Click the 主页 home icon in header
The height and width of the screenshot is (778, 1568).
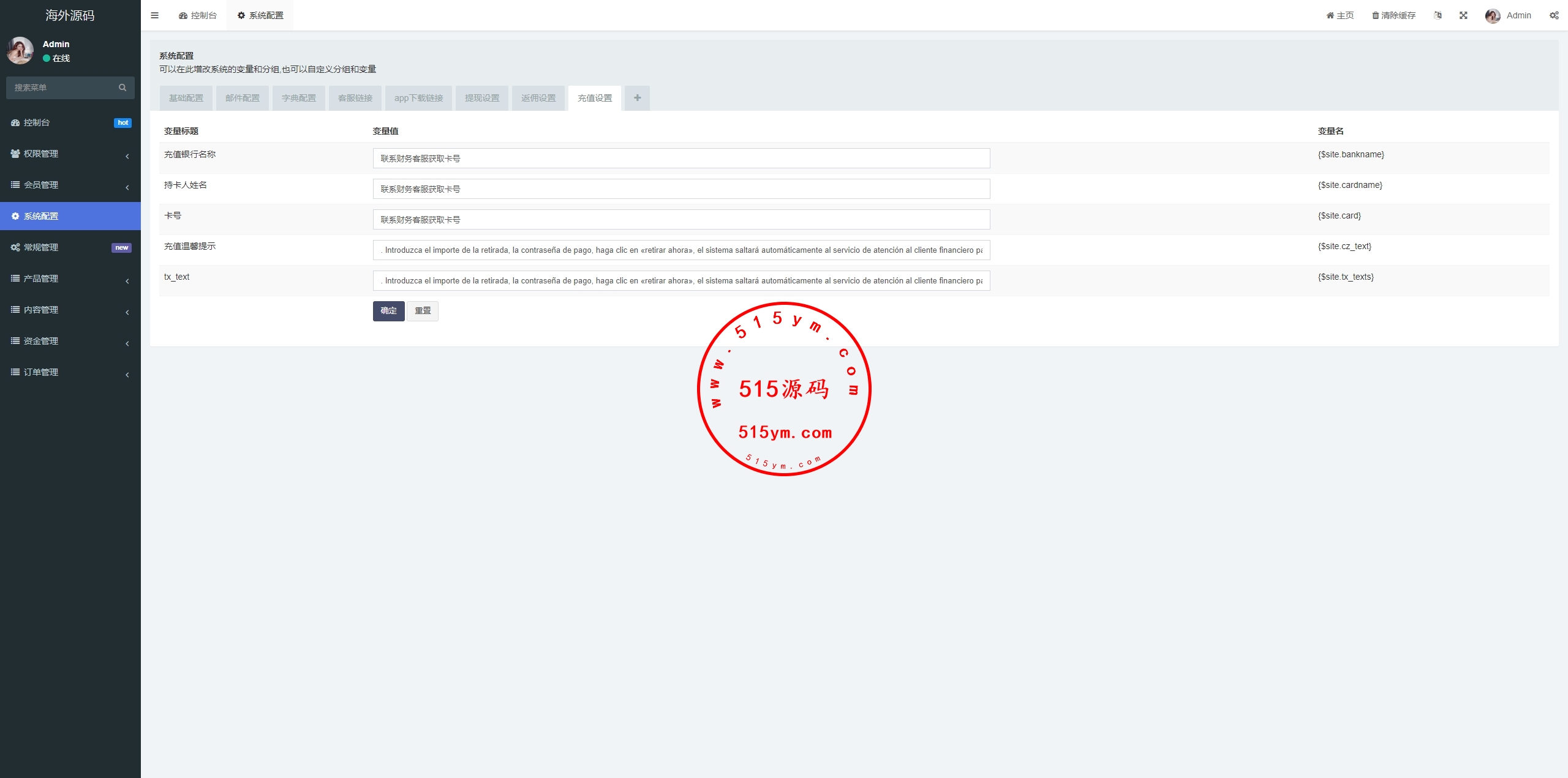coord(1330,15)
